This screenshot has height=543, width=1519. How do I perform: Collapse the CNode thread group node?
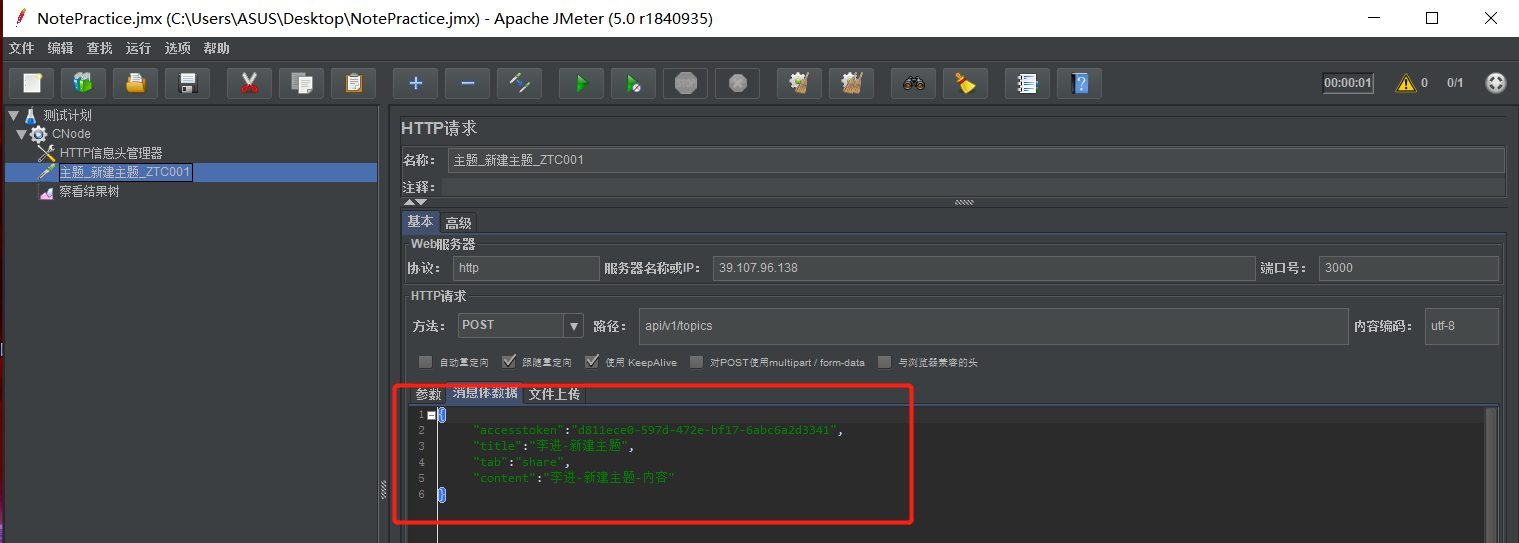click(x=21, y=134)
